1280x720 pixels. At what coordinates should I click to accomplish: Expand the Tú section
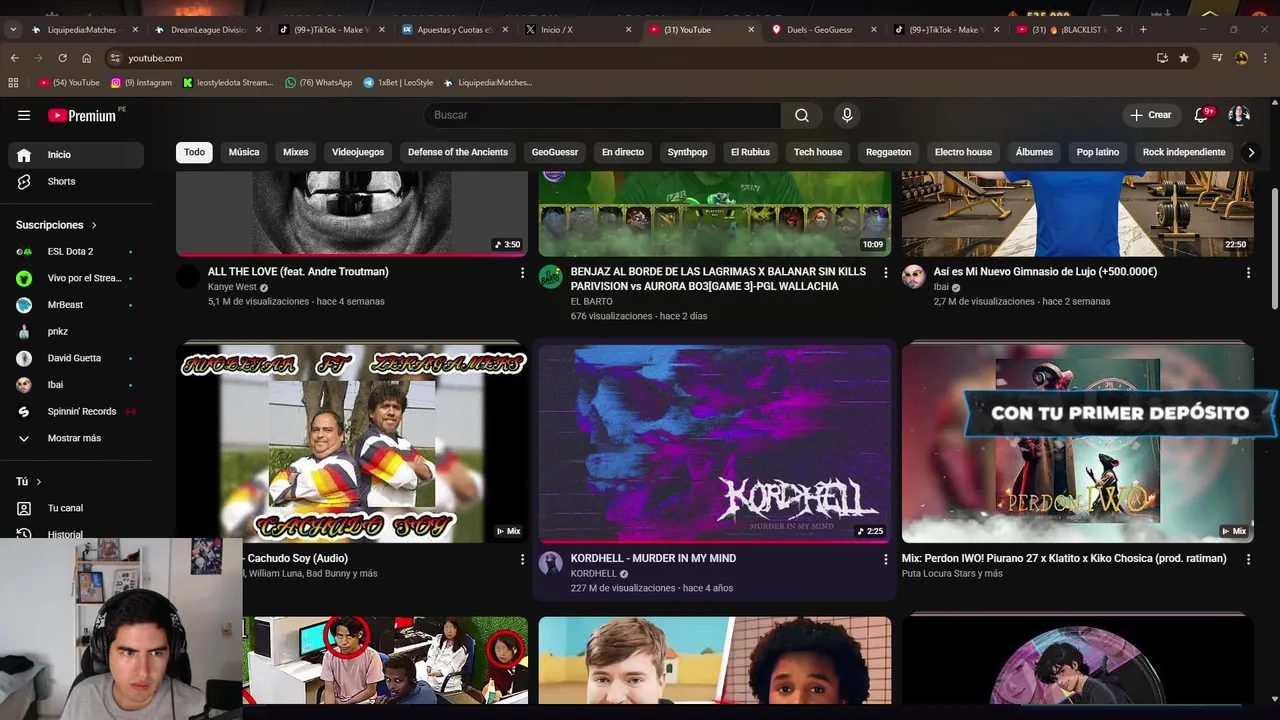(x=29, y=482)
